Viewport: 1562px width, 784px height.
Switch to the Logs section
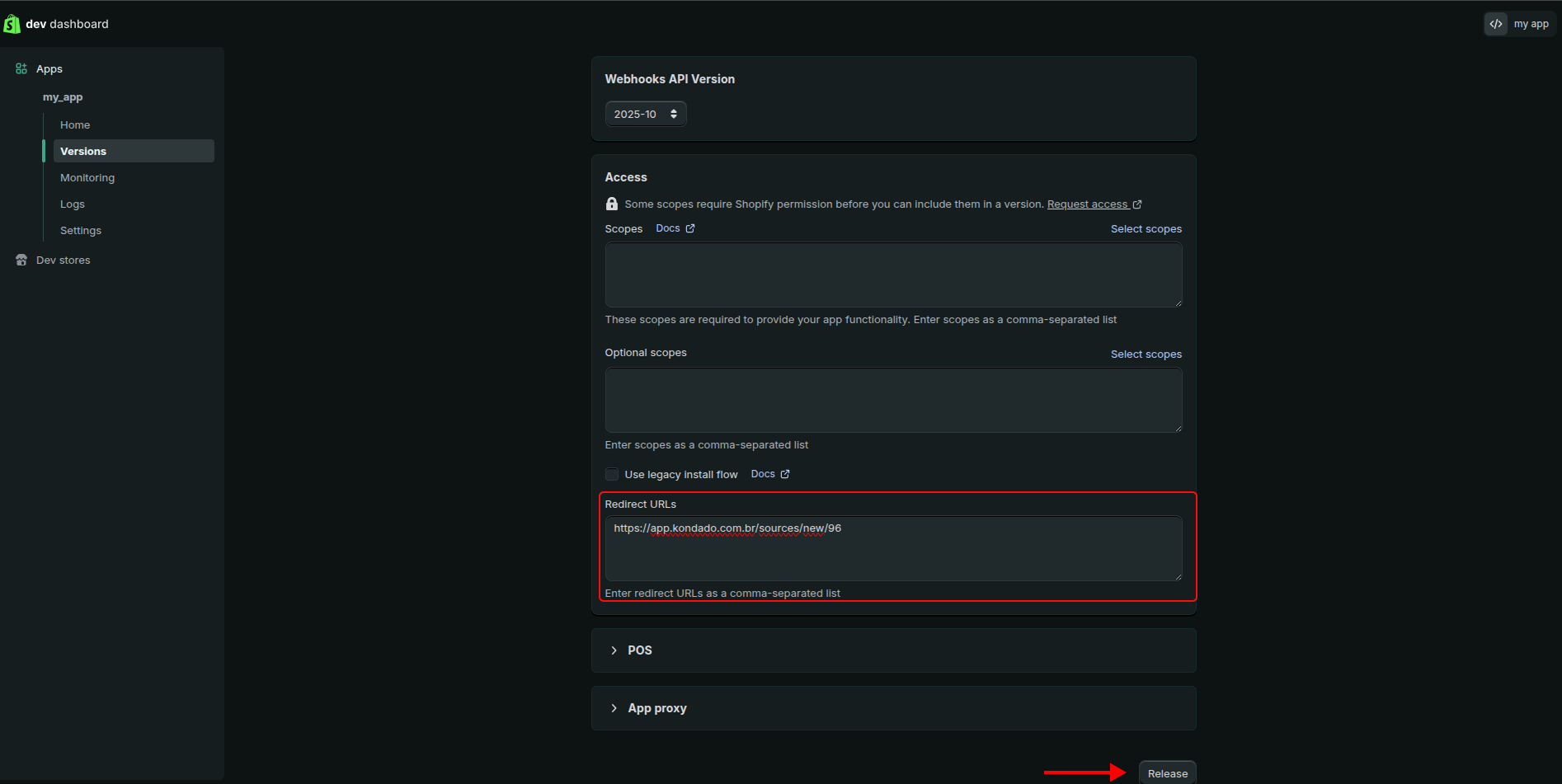pyautogui.click(x=72, y=204)
